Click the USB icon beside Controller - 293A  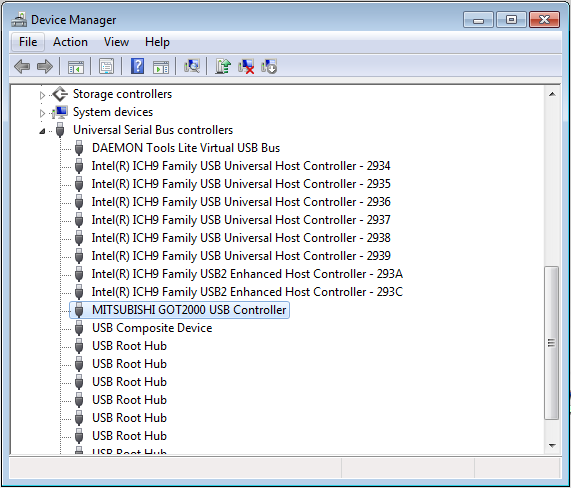[x=79, y=274]
